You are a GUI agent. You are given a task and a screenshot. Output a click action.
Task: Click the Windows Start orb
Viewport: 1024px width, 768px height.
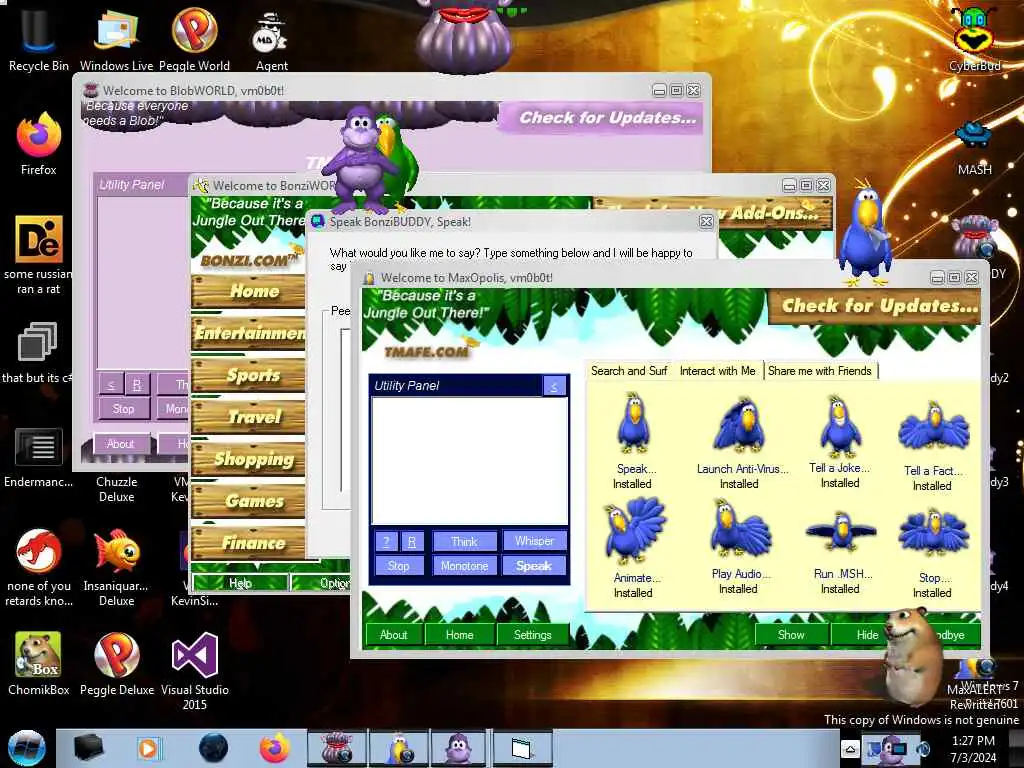click(x=27, y=748)
